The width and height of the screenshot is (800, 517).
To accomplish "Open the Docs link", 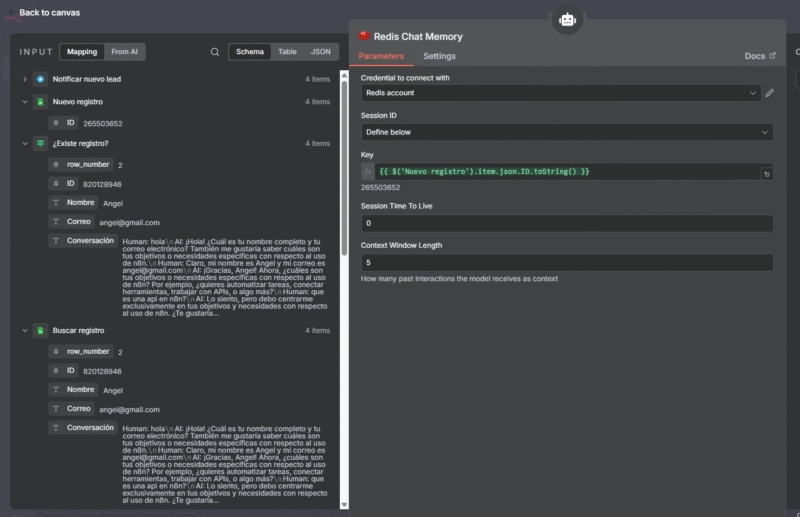I will [759, 57].
